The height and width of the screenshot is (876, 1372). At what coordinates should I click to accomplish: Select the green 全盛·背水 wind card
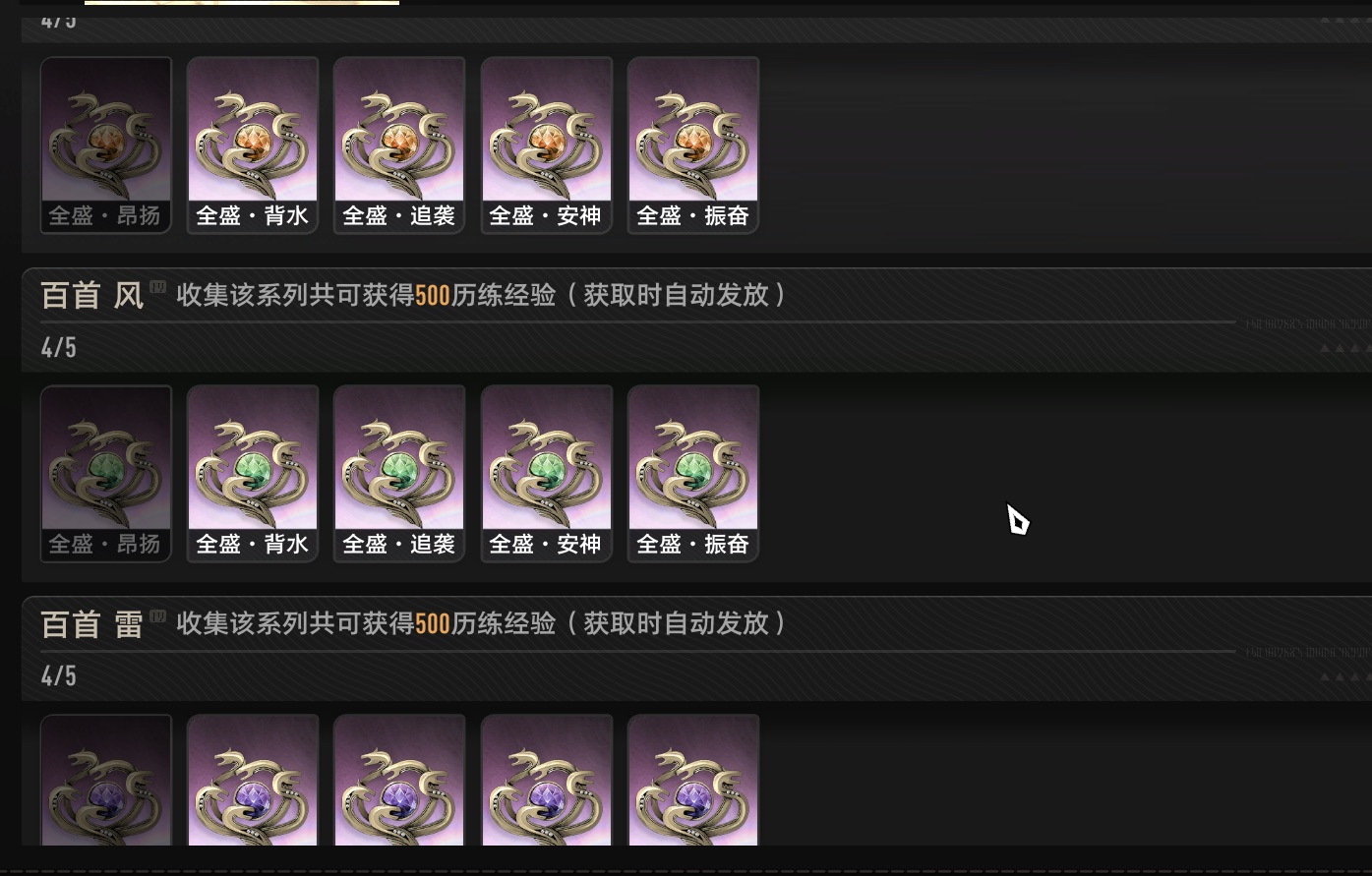click(x=253, y=474)
